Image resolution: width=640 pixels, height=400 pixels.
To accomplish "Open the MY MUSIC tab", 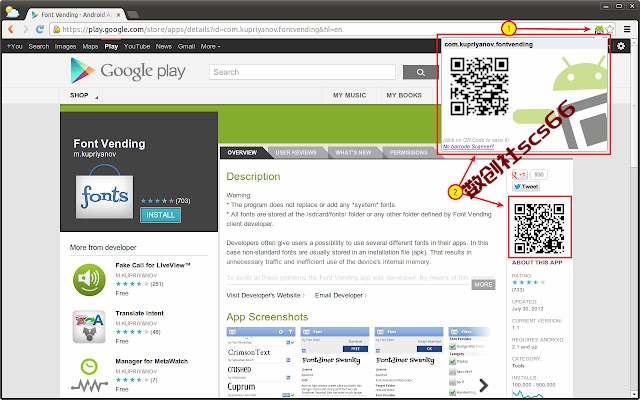I will click(x=349, y=95).
